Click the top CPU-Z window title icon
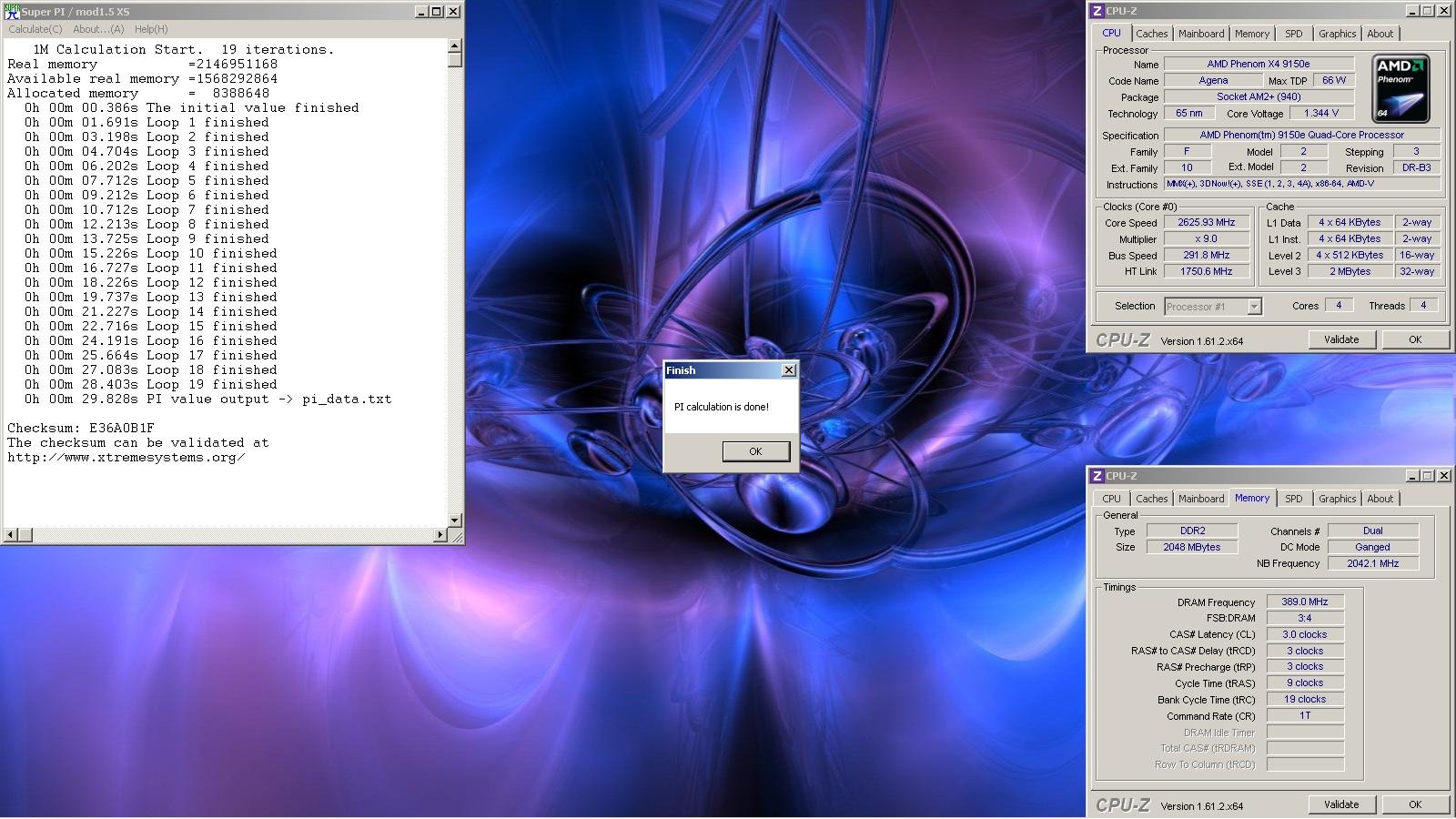1456x819 pixels. coord(1097,11)
